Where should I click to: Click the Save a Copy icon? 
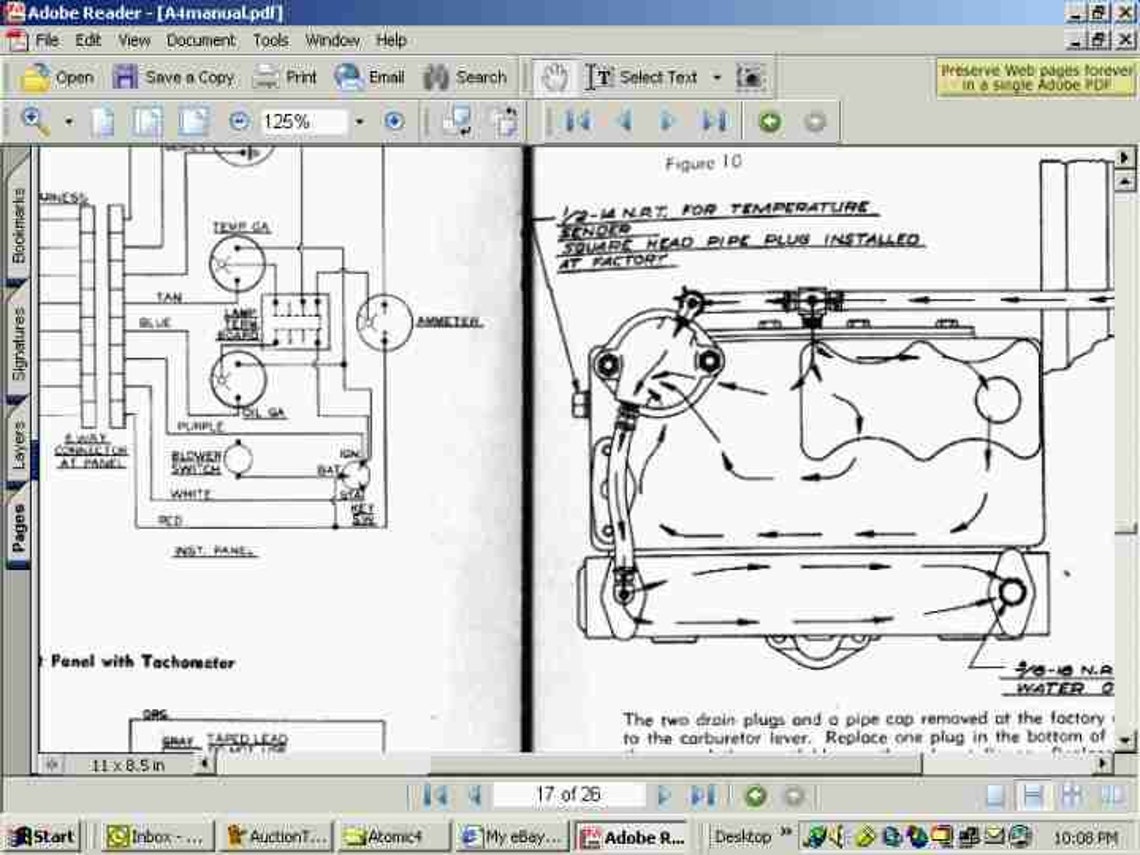pyautogui.click(x=176, y=77)
